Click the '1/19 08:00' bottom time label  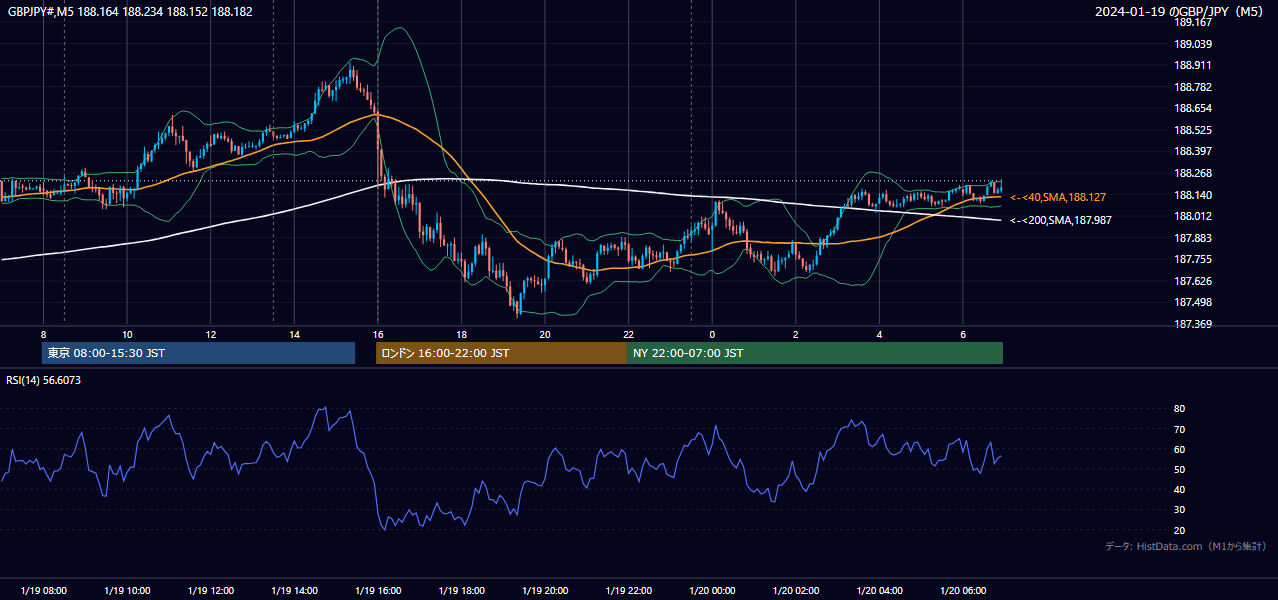point(43,591)
